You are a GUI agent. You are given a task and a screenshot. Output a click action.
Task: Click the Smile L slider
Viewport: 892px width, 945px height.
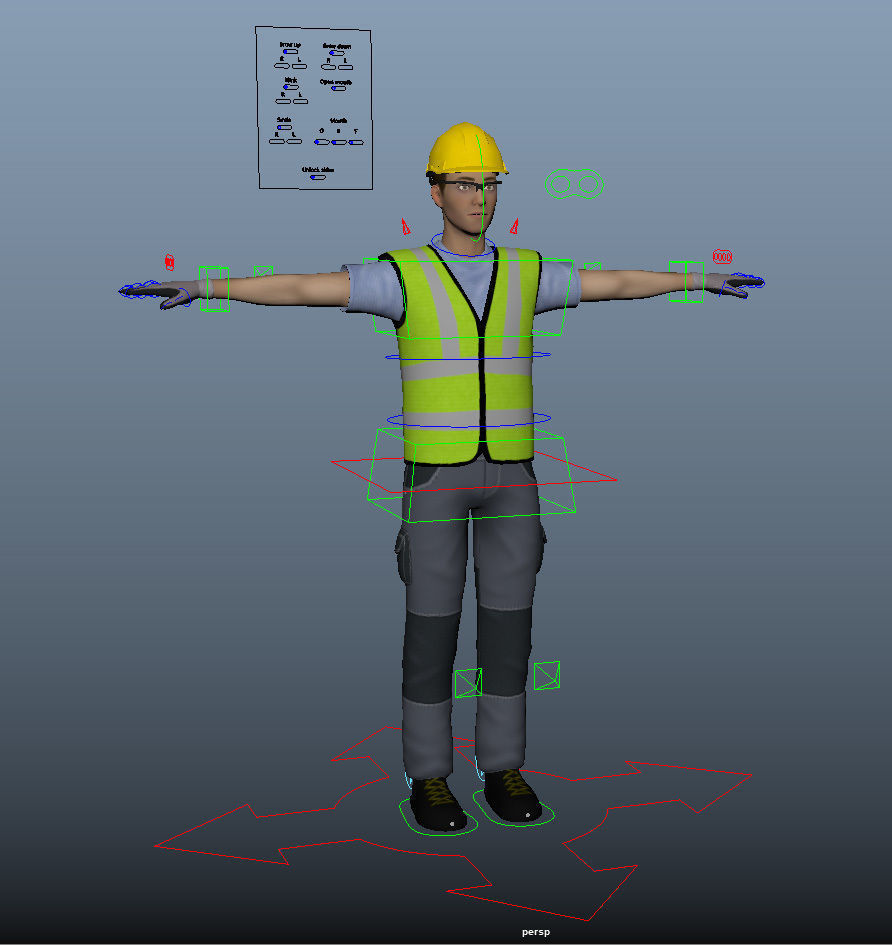click(x=294, y=142)
